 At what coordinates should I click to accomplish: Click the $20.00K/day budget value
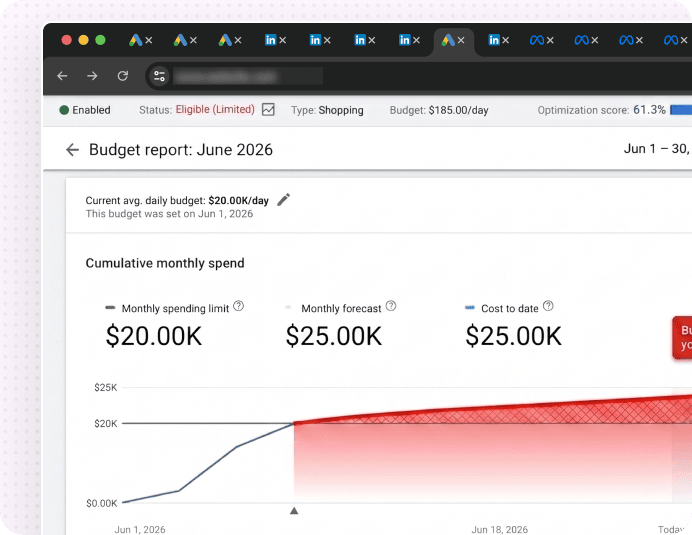[238, 200]
